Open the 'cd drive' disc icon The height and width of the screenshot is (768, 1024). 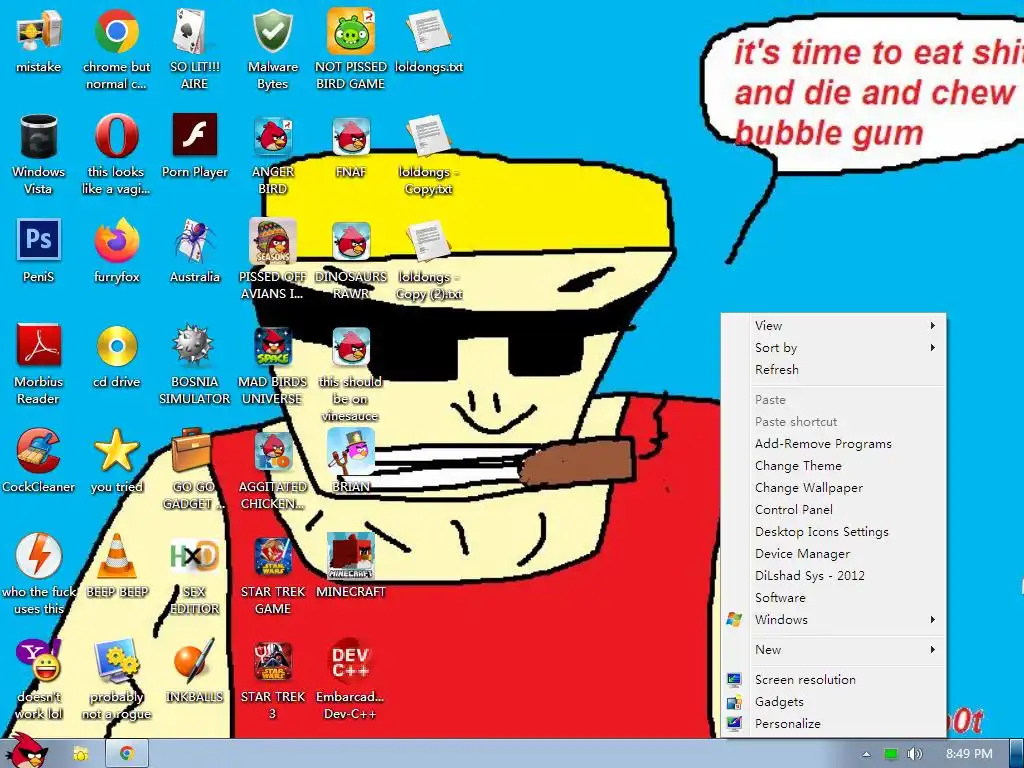pos(116,345)
